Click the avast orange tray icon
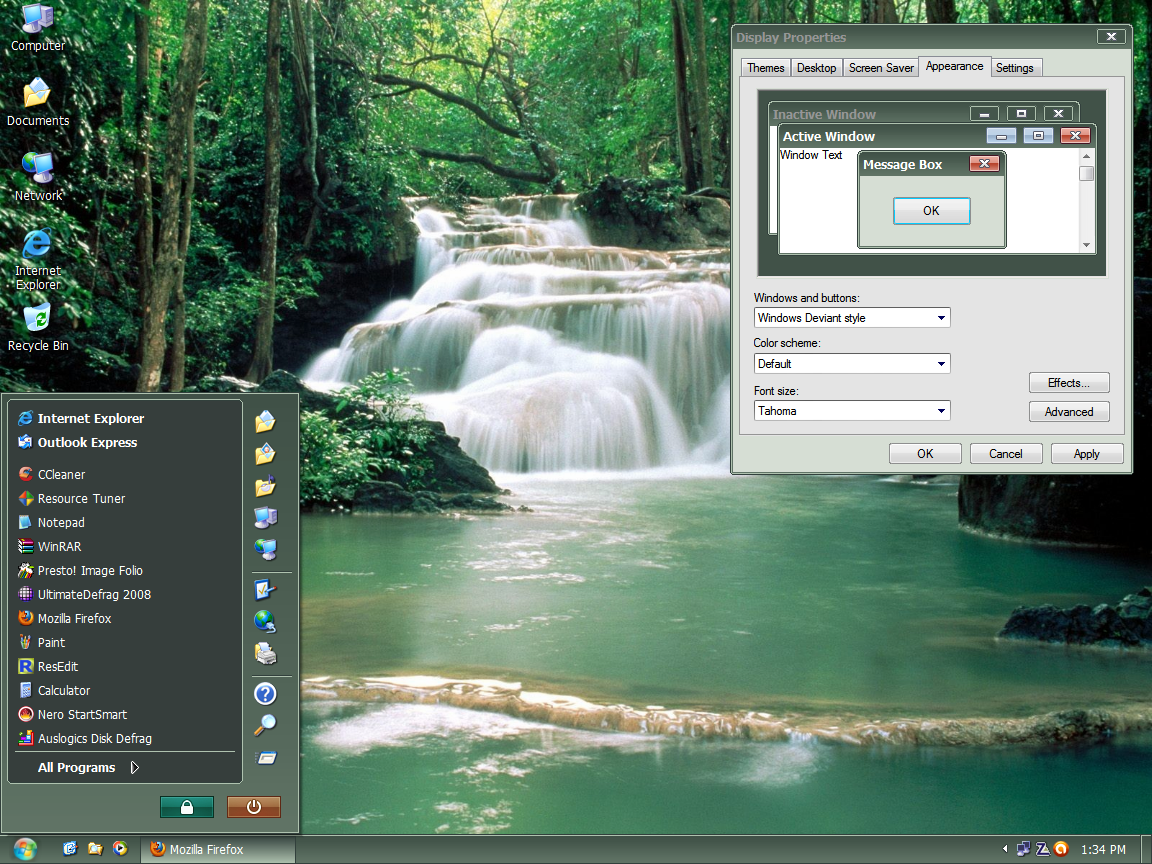This screenshot has width=1152, height=864. [x=1061, y=849]
